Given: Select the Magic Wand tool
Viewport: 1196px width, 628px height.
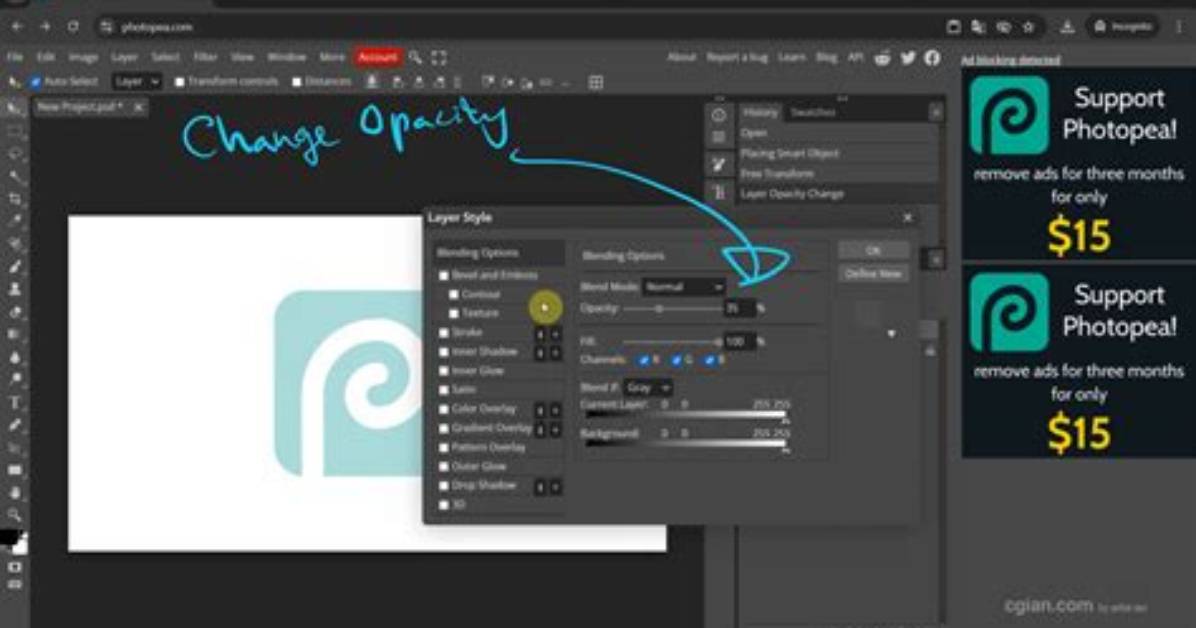Looking at the screenshot, I should point(14,176).
